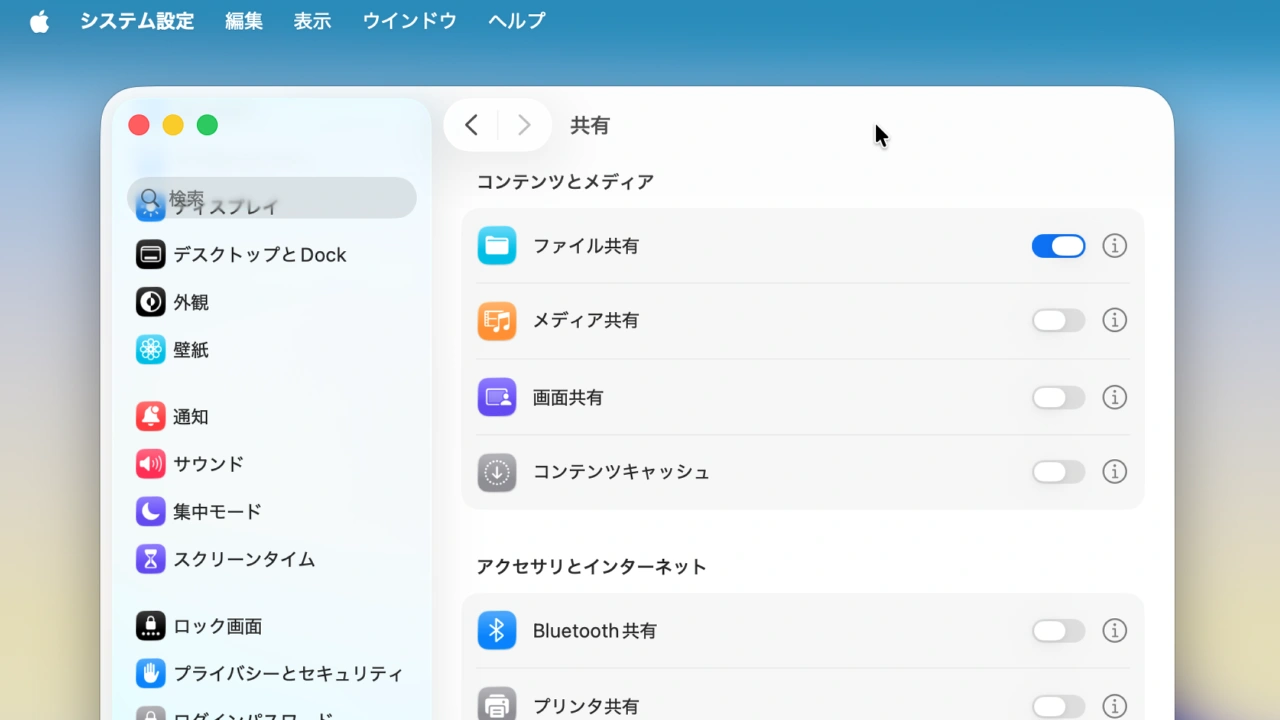Click the forward navigation chevron
Viewport: 1280px width, 720px height.
[x=523, y=124]
